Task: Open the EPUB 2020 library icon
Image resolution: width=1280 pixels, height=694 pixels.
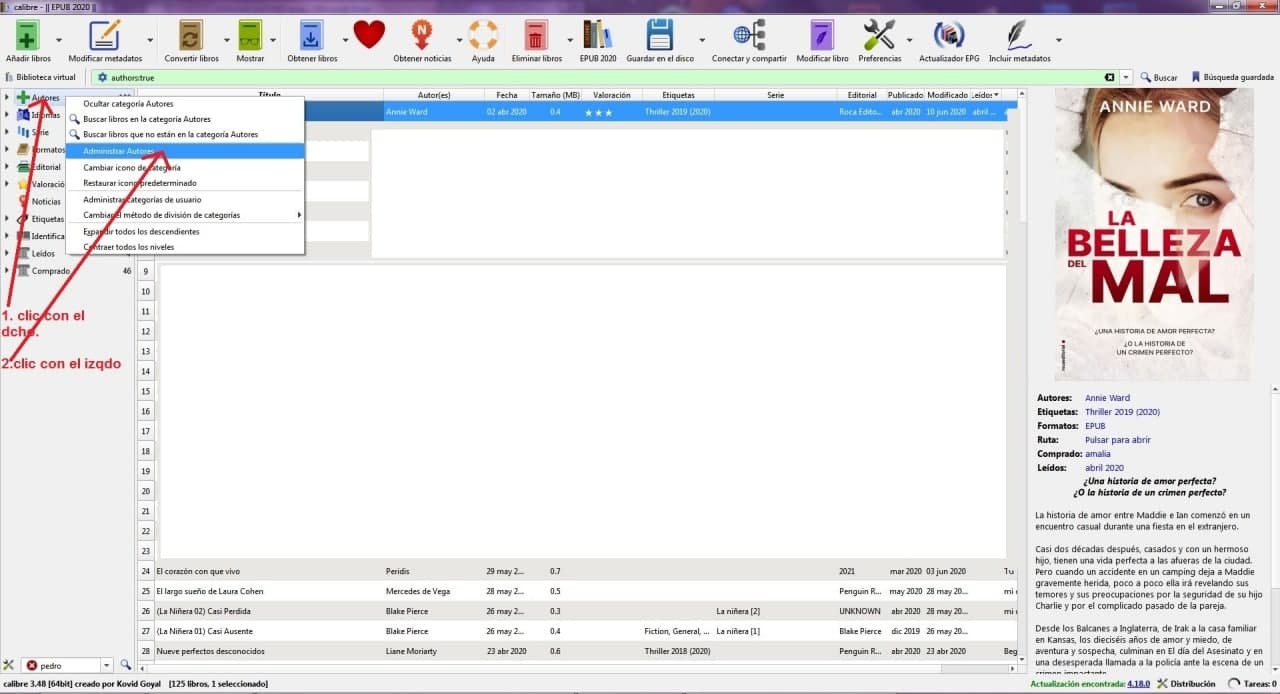Action: pos(598,35)
